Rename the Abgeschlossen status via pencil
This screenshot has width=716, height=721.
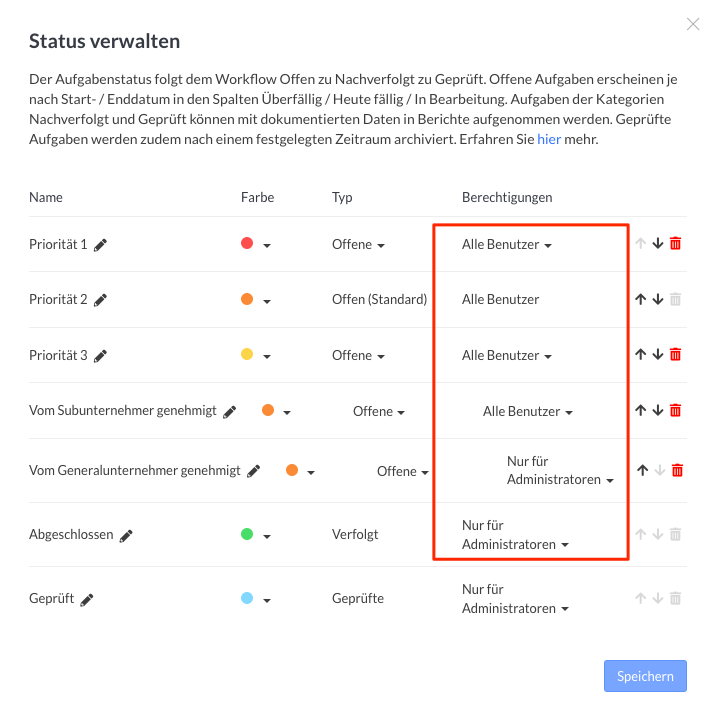126,536
